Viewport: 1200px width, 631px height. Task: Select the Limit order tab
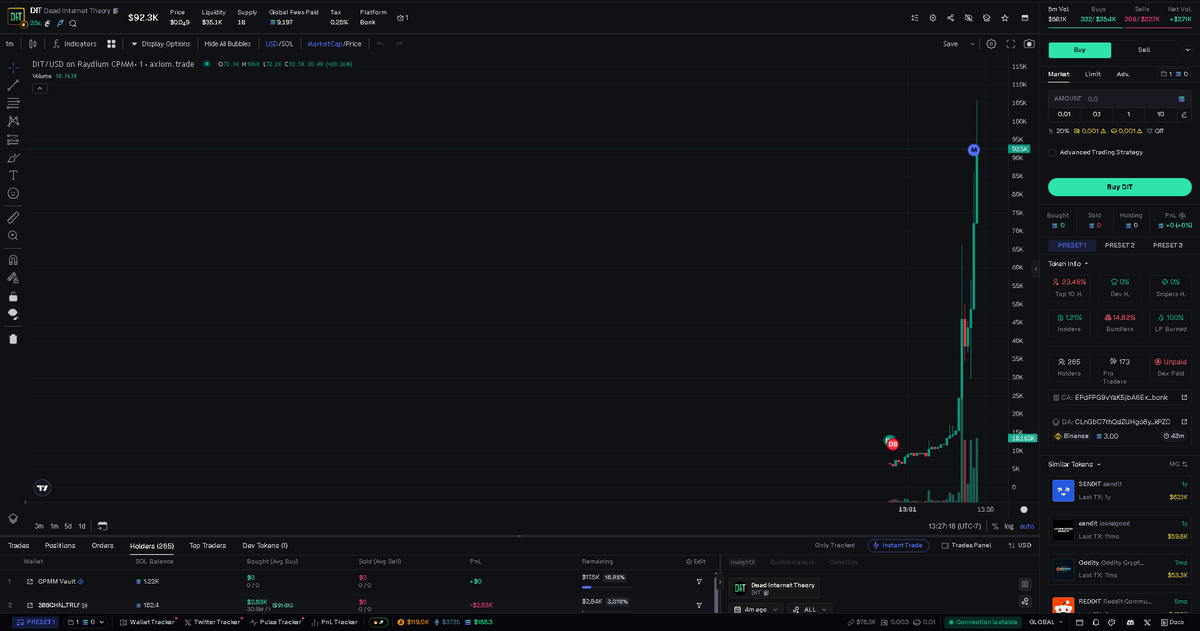[1093, 74]
